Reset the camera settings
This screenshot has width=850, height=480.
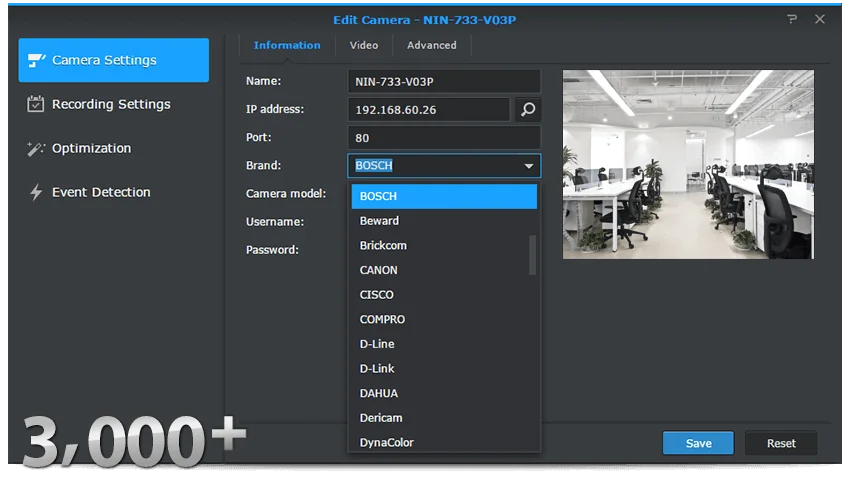coord(781,443)
